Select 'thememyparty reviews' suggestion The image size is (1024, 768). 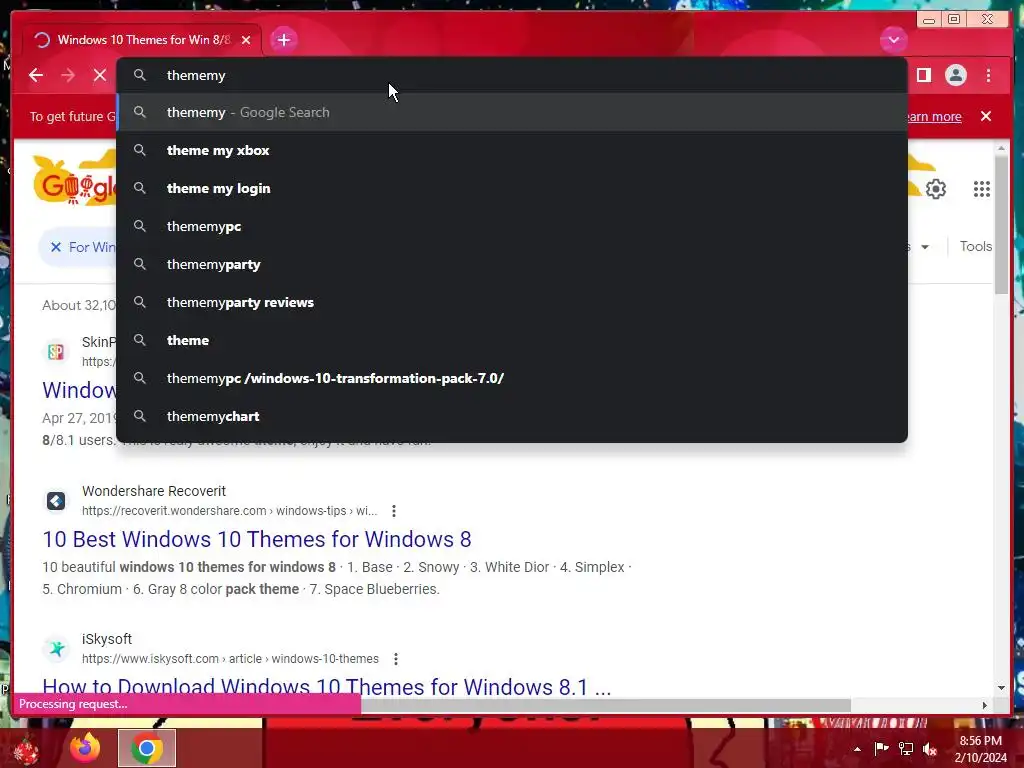point(512,302)
